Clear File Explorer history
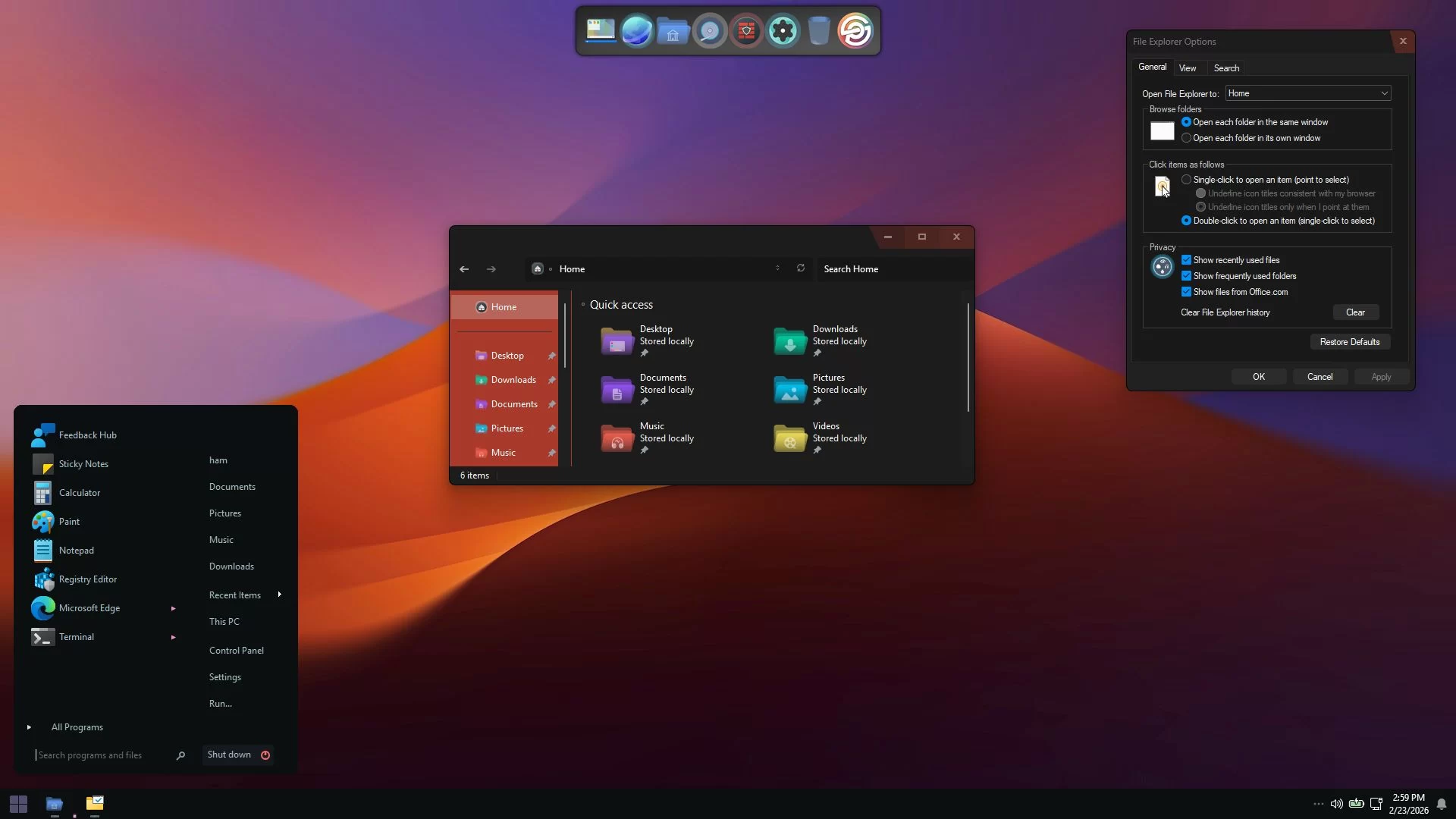 pyautogui.click(x=1355, y=312)
